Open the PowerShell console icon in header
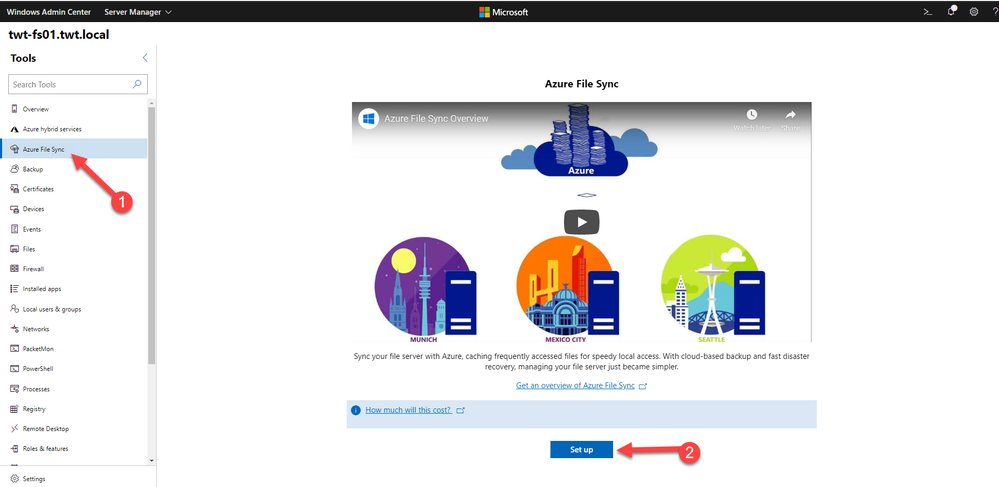Screen dimensions: 999x487 point(928,11)
